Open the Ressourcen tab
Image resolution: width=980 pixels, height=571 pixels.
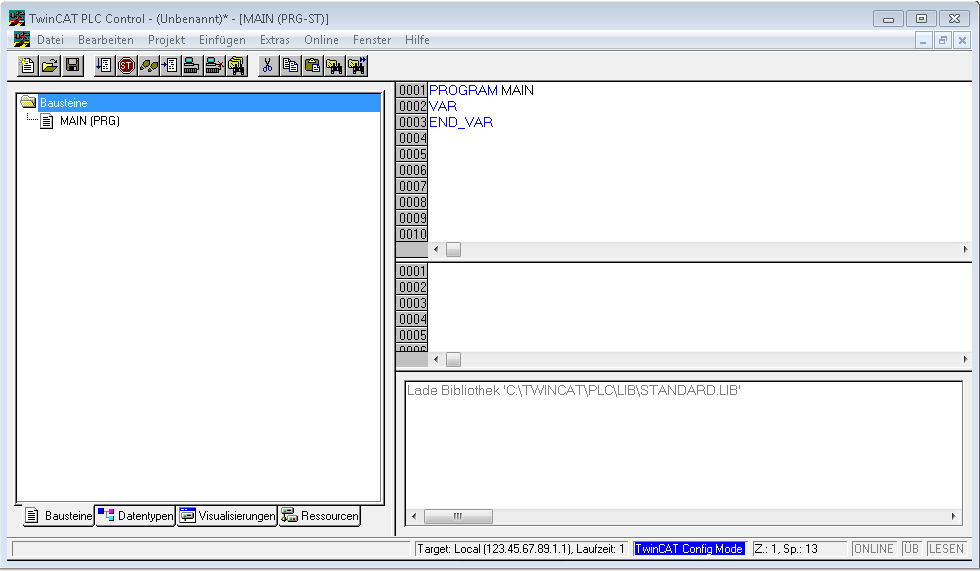click(319, 516)
